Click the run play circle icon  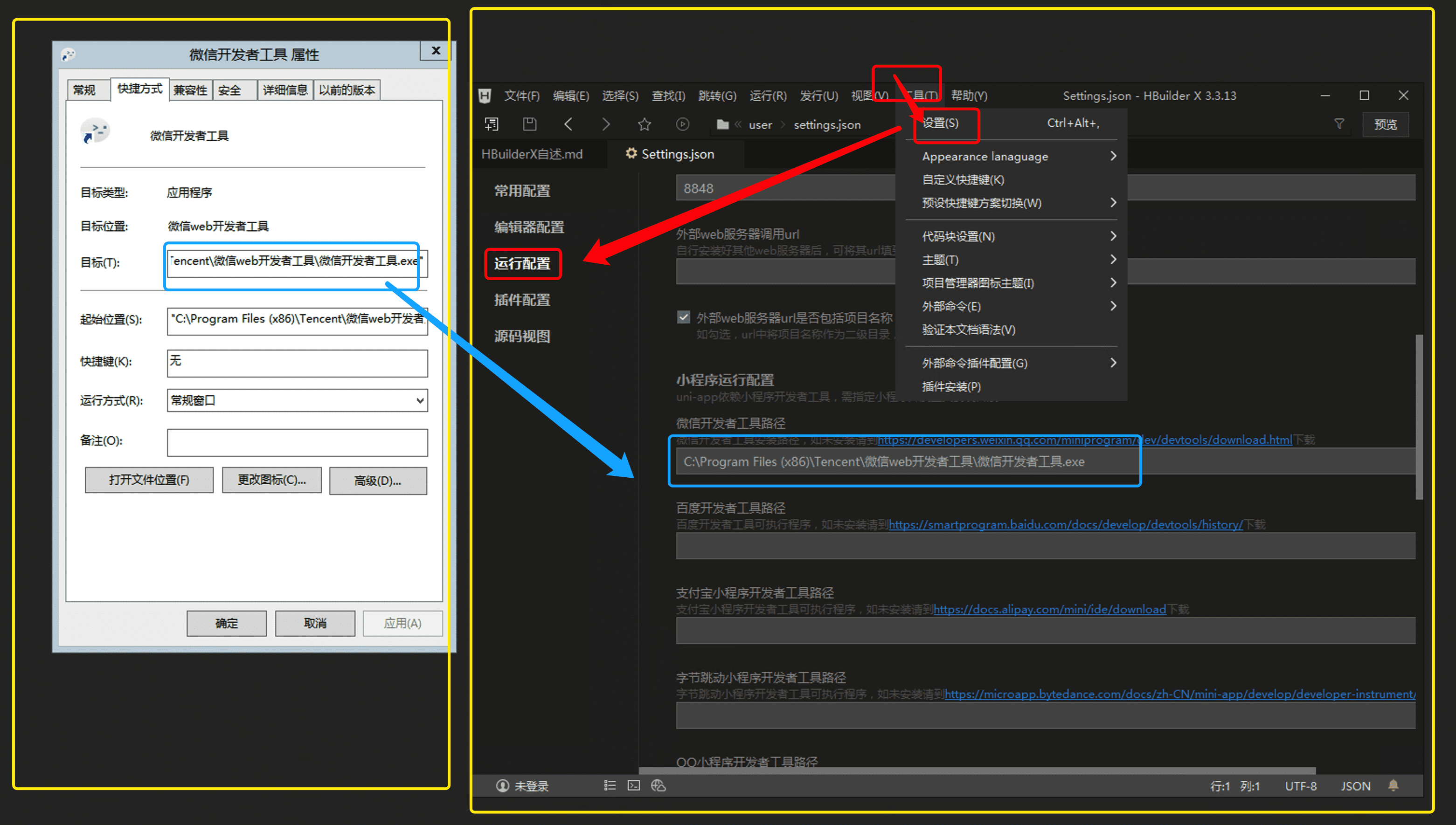pyautogui.click(x=683, y=124)
